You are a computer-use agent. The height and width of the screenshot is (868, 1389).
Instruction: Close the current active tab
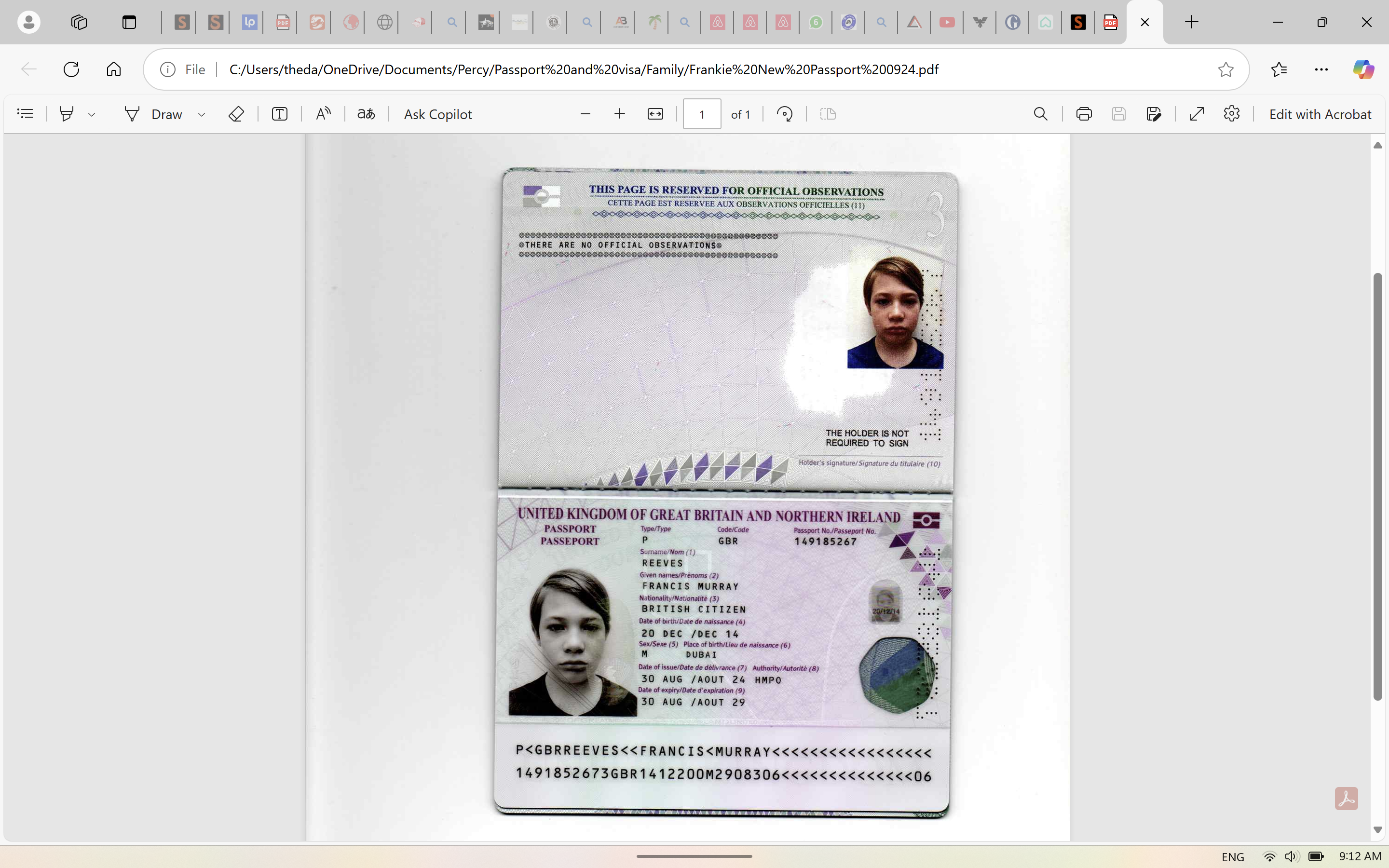[1145, 22]
